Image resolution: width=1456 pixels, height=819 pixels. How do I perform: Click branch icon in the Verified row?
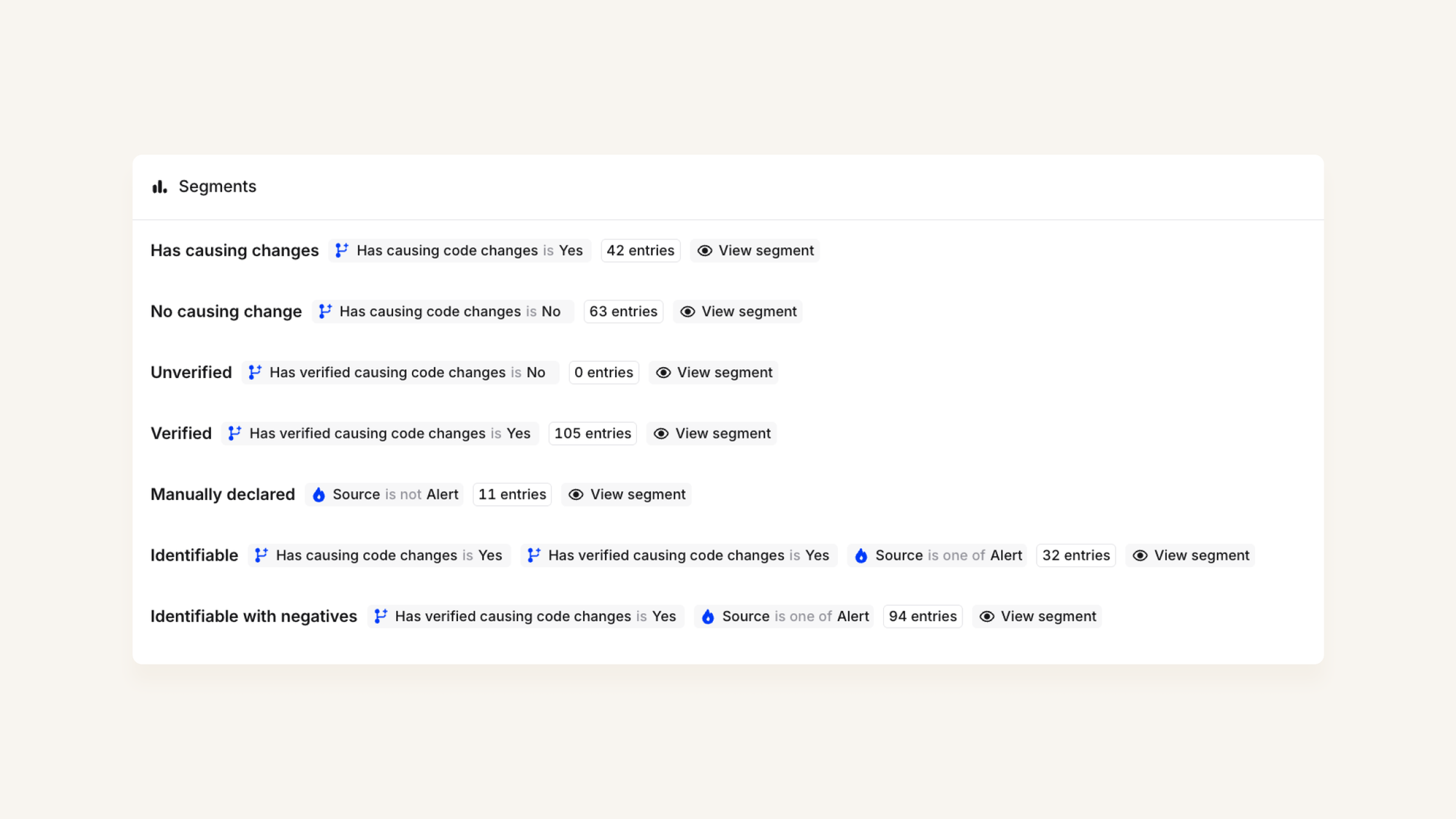(234, 434)
